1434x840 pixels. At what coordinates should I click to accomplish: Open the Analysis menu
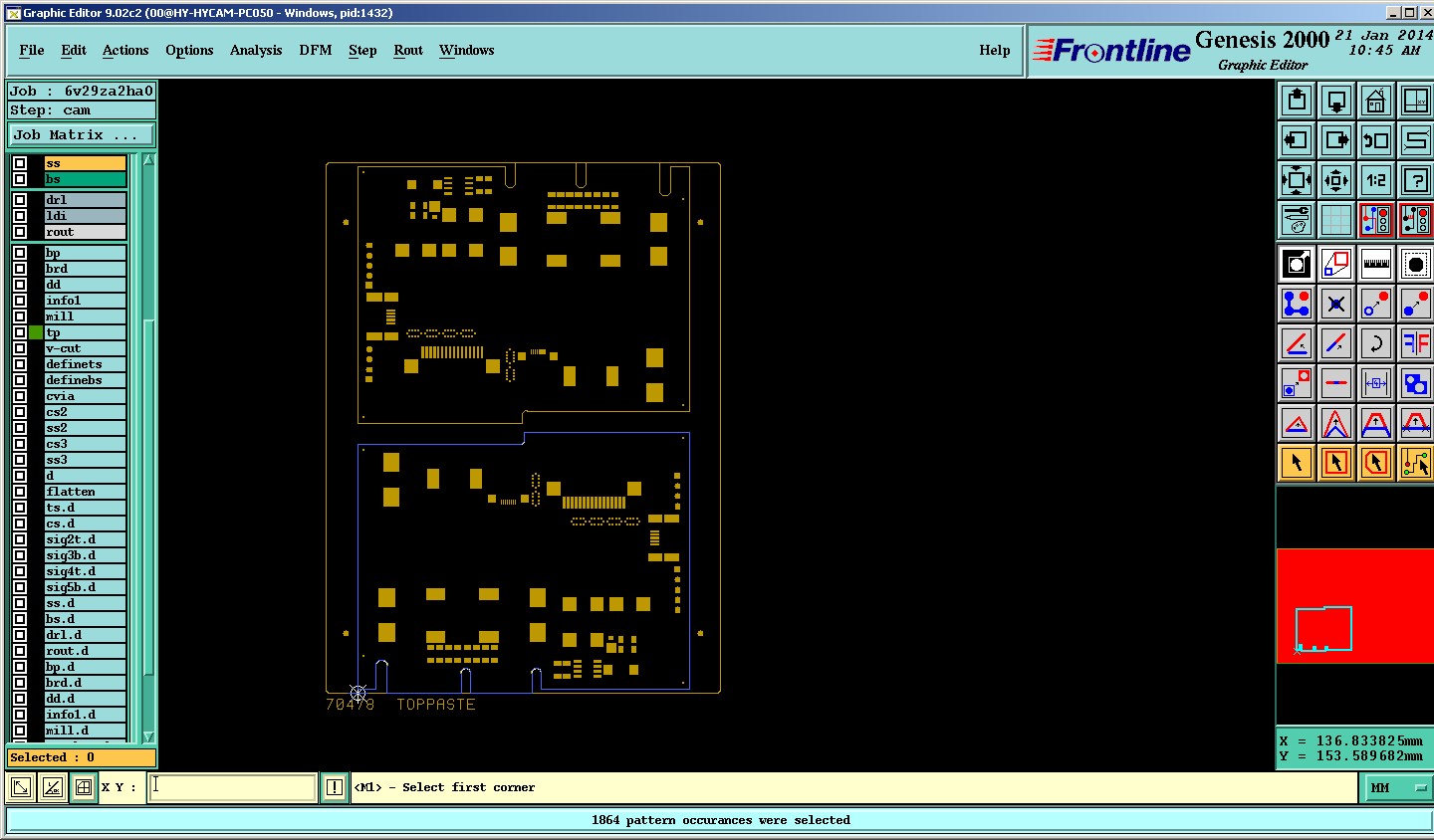coord(256,50)
